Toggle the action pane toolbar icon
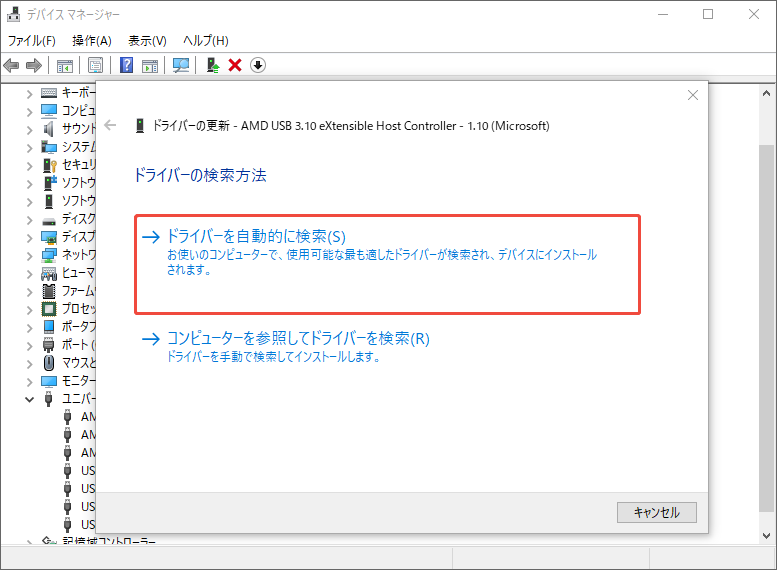The image size is (777, 570). click(x=150, y=65)
